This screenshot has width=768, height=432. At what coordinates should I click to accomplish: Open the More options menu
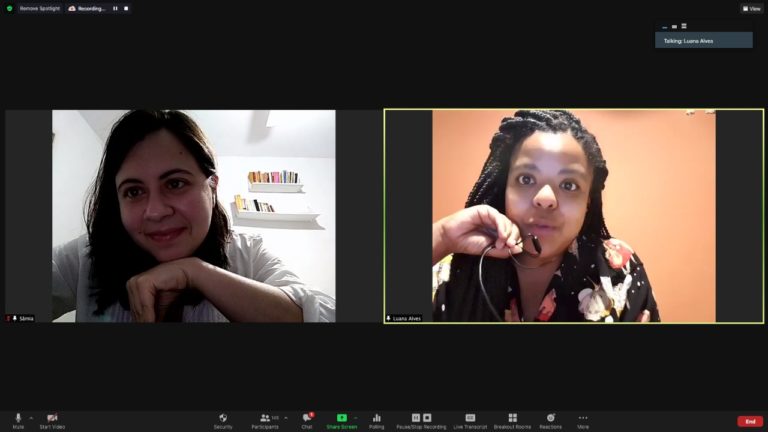pos(583,420)
